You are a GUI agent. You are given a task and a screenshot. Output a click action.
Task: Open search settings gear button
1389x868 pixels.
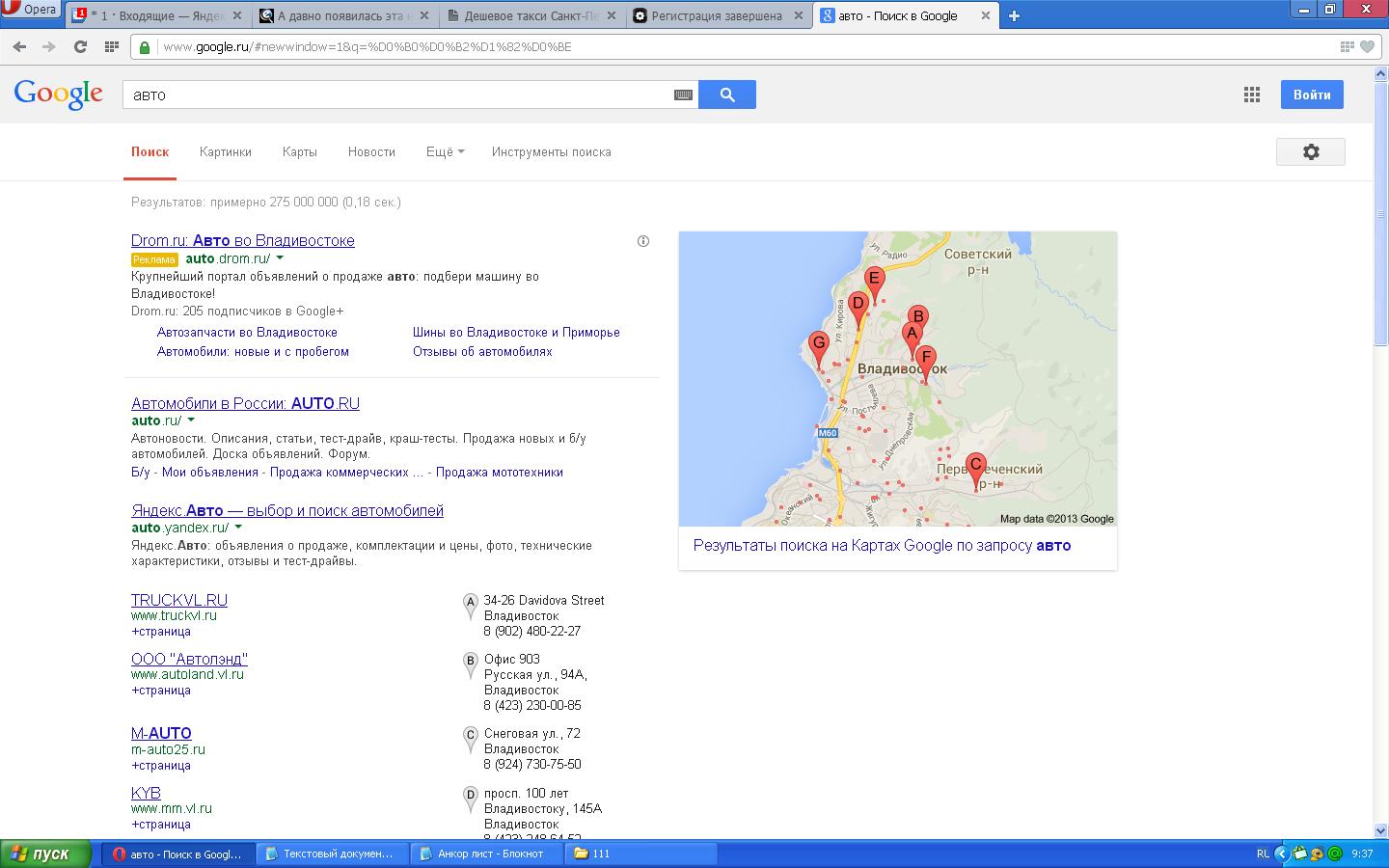pos(1310,152)
